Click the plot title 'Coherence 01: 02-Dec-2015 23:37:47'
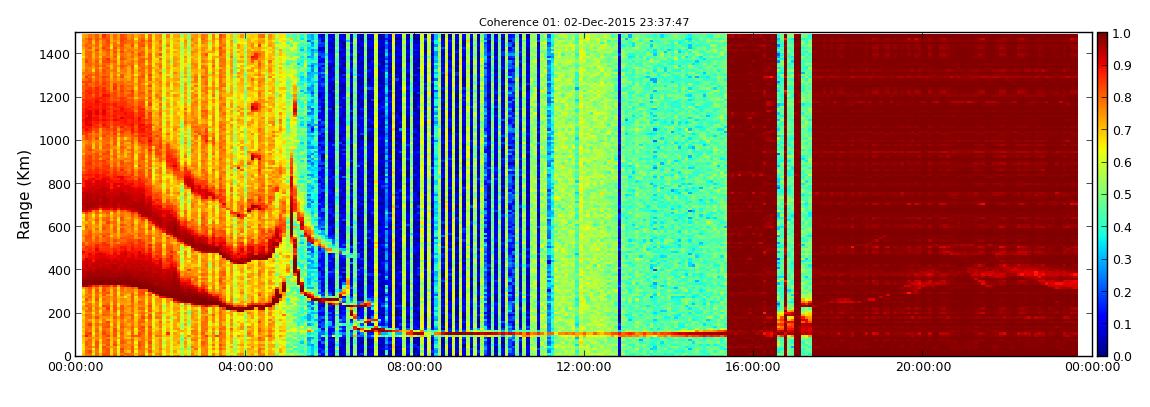This screenshot has height=407, width=1150. point(584,23)
